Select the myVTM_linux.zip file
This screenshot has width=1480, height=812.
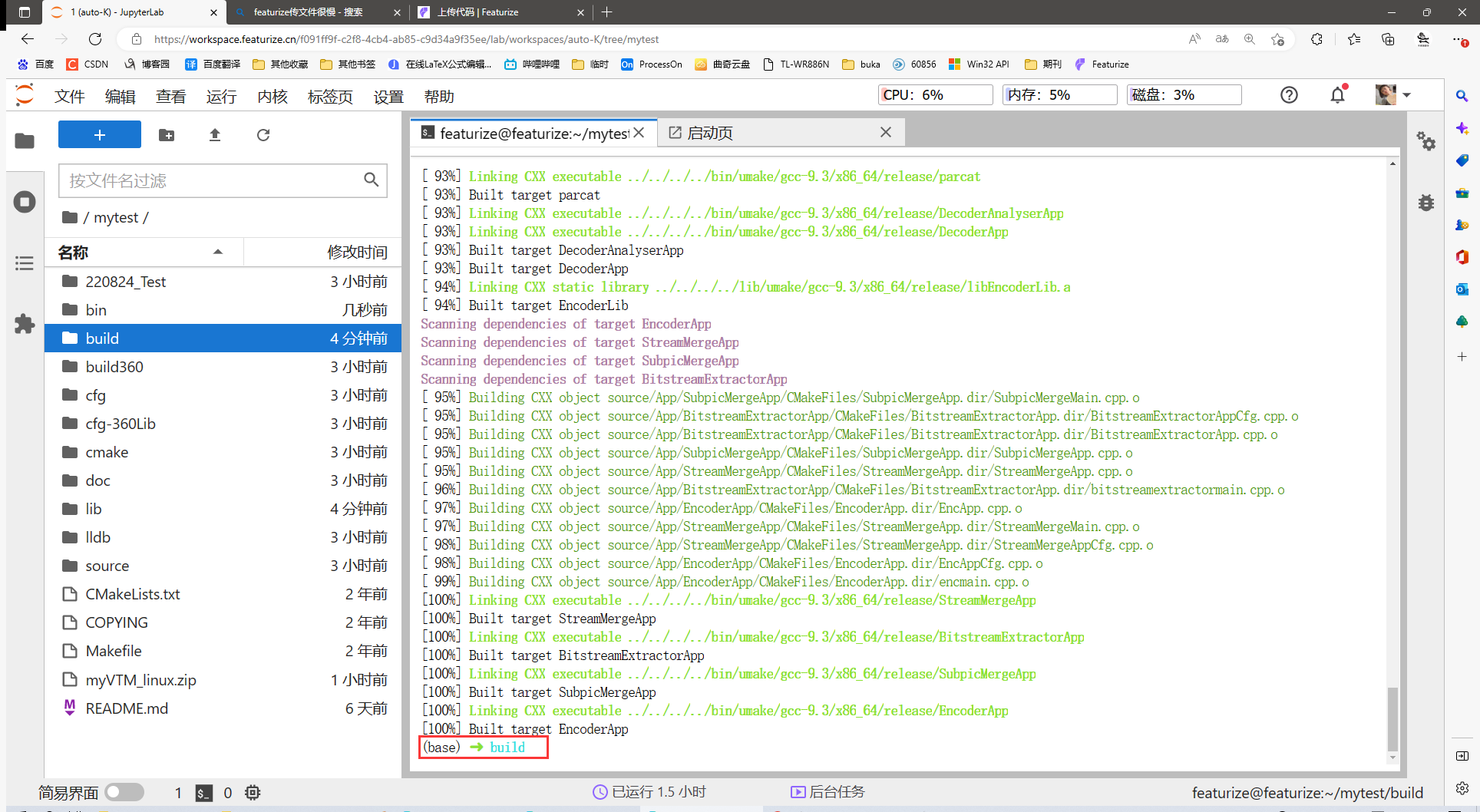coord(223,680)
